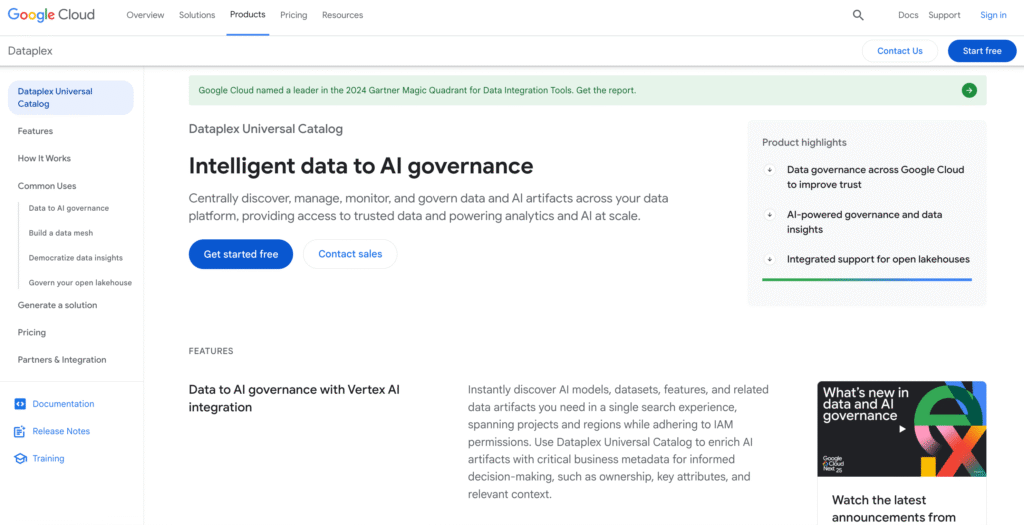Open the Release Notes sidebar link
The image size is (1024, 525).
click(x=61, y=432)
